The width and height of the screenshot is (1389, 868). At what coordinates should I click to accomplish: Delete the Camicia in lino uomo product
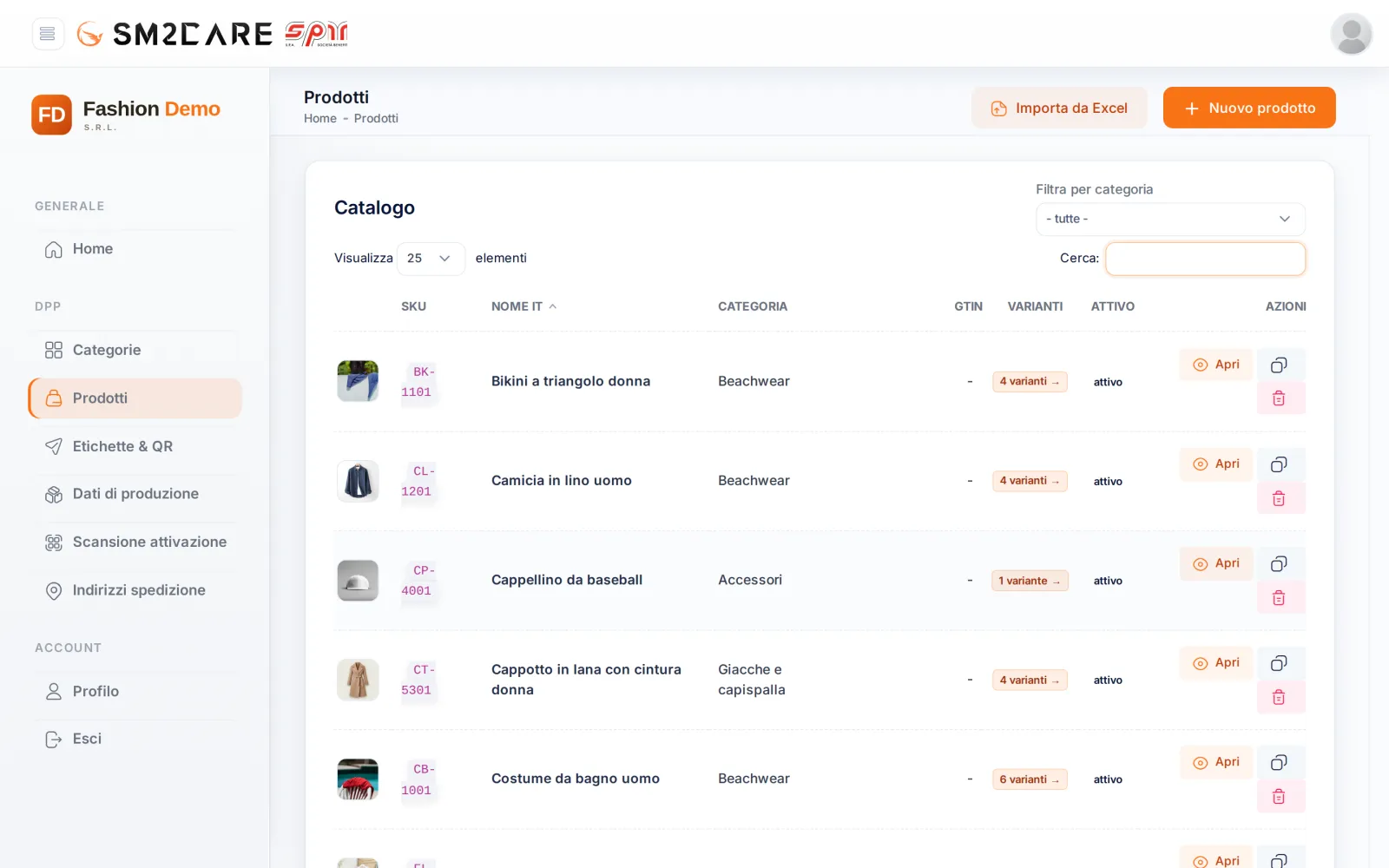(1280, 498)
